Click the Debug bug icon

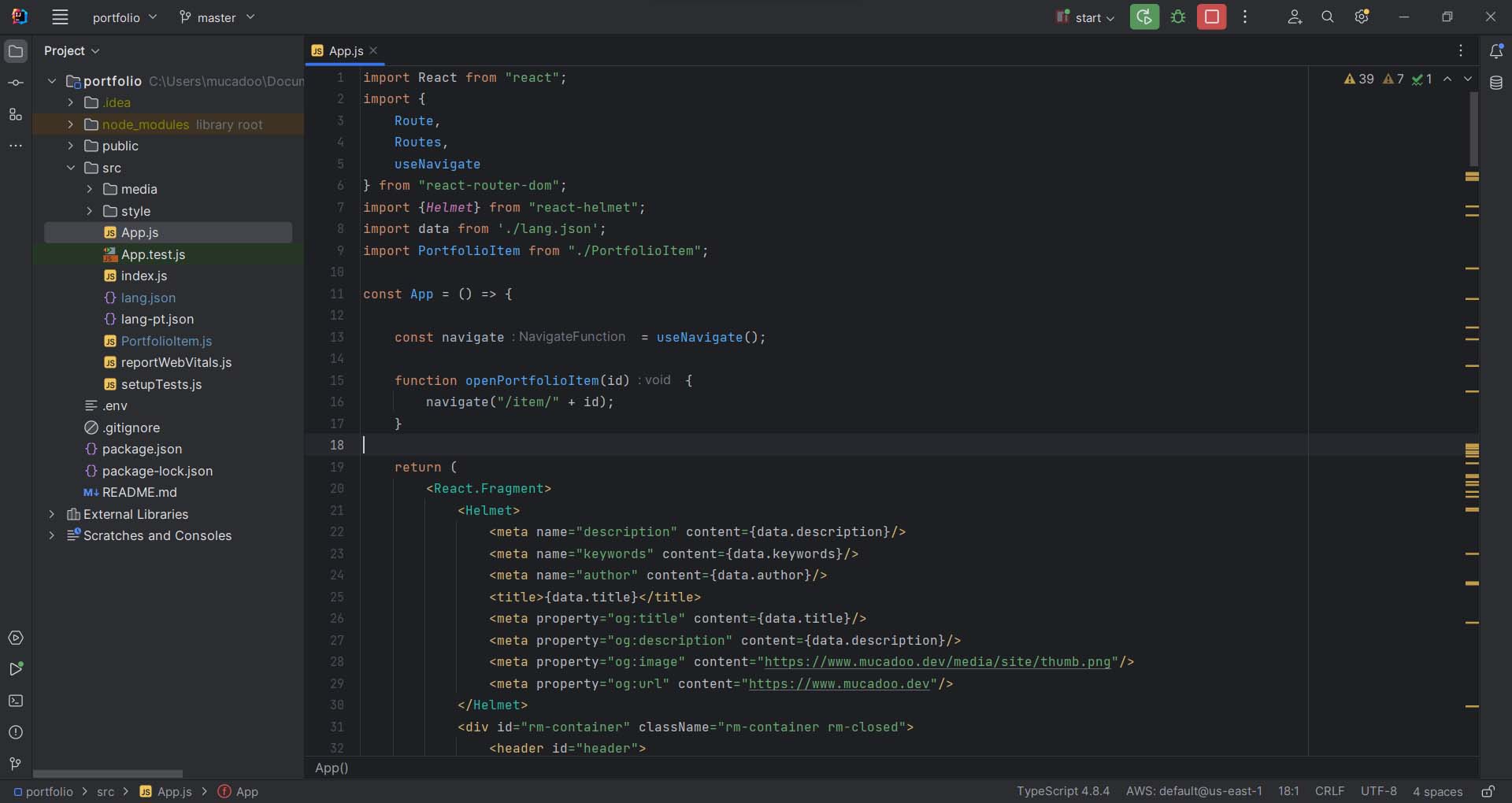click(1178, 17)
